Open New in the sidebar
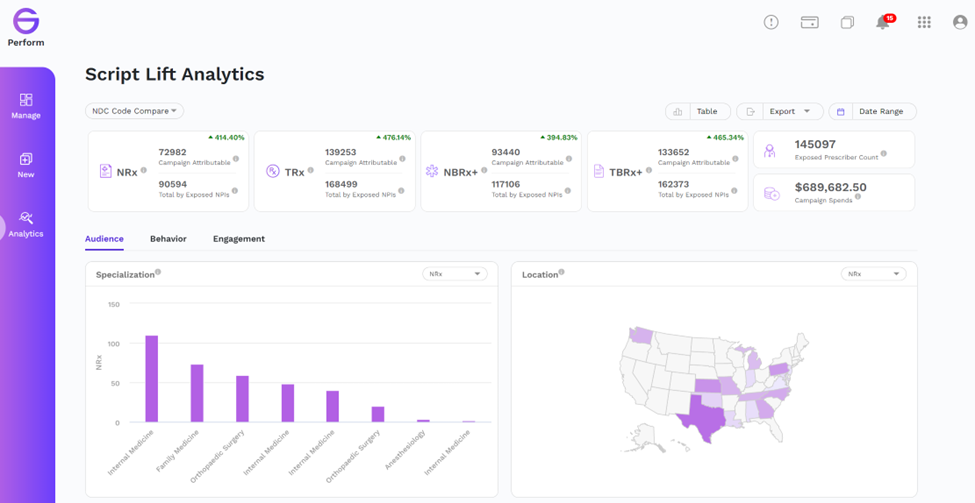Screen dimensions: 975x503 click(26, 165)
